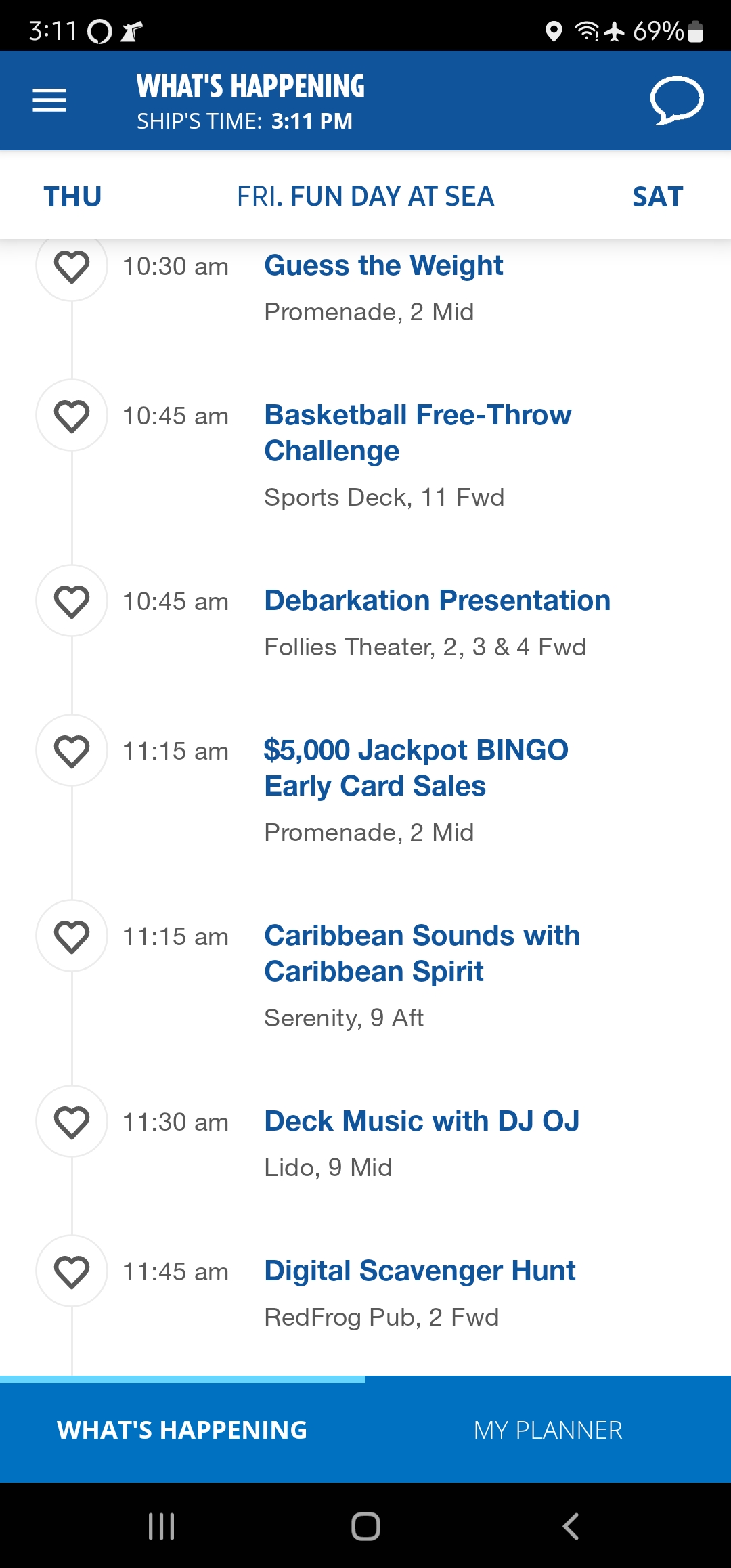The image size is (731, 1568).
Task: Open Deck Music with DJ OJ details
Action: point(422,1121)
